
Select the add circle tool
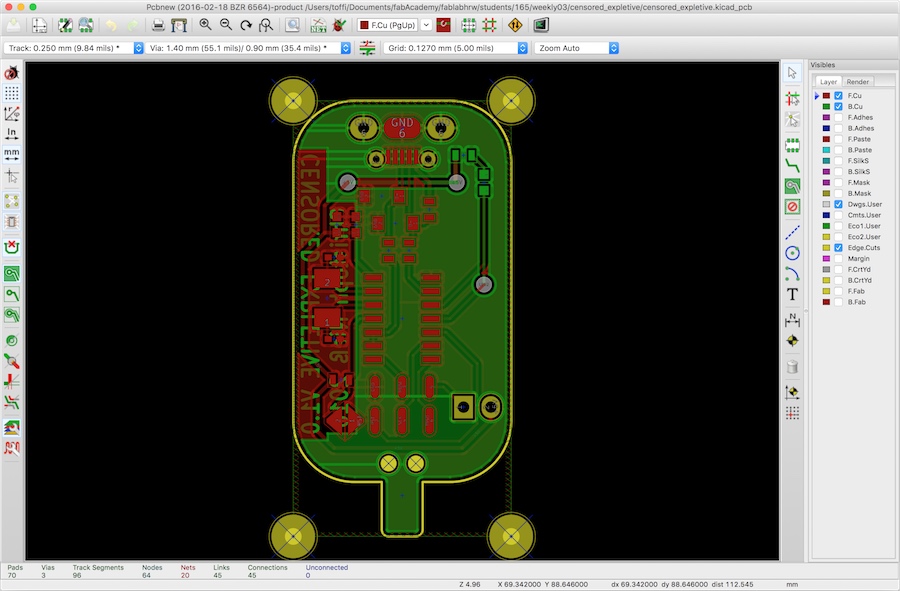(x=792, y=253)
